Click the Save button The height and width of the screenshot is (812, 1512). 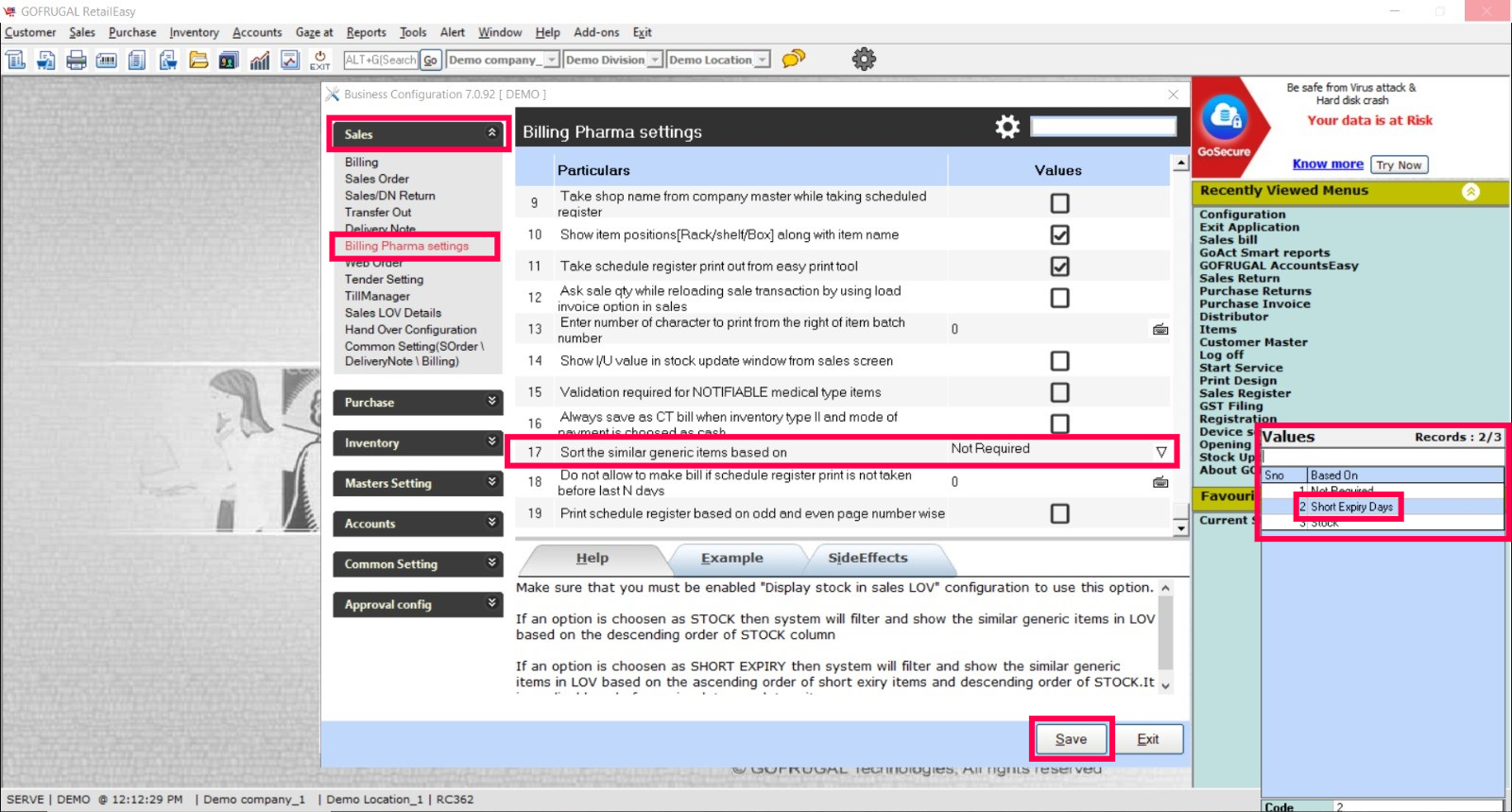[x=1071, y=739]
